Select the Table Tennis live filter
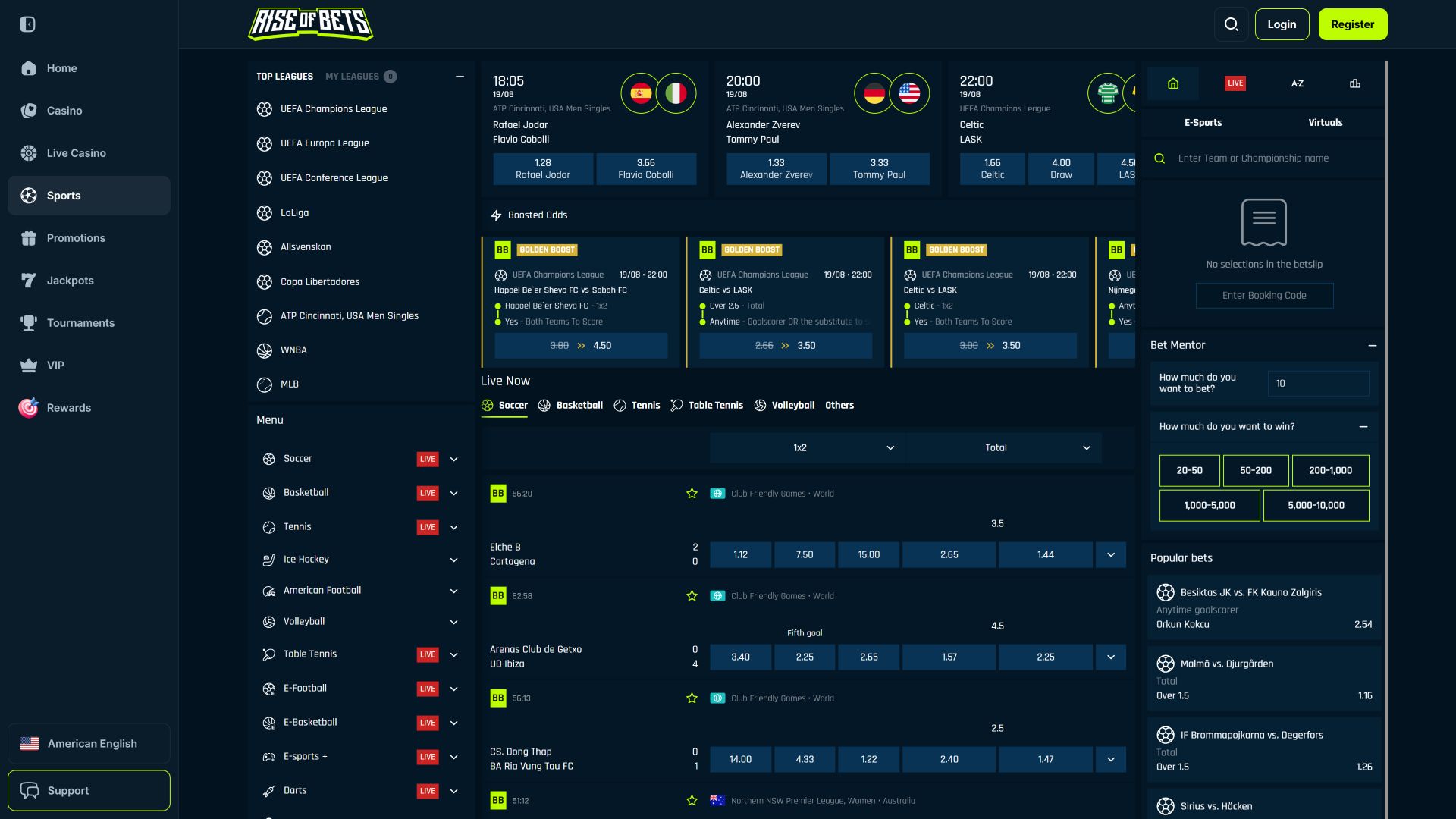This screenshot has height=819, width=1456. (x=707, y=406)
